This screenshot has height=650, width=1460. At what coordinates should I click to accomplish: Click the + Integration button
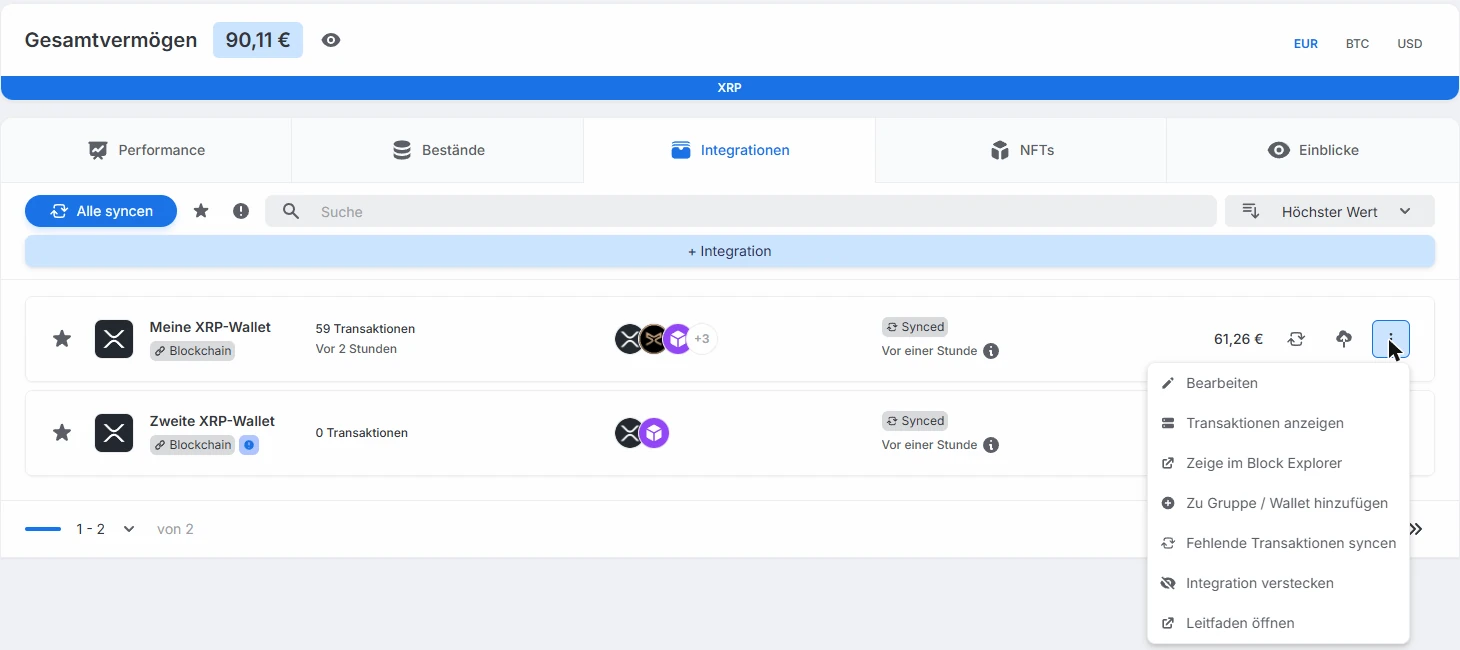tap(730, 251)
